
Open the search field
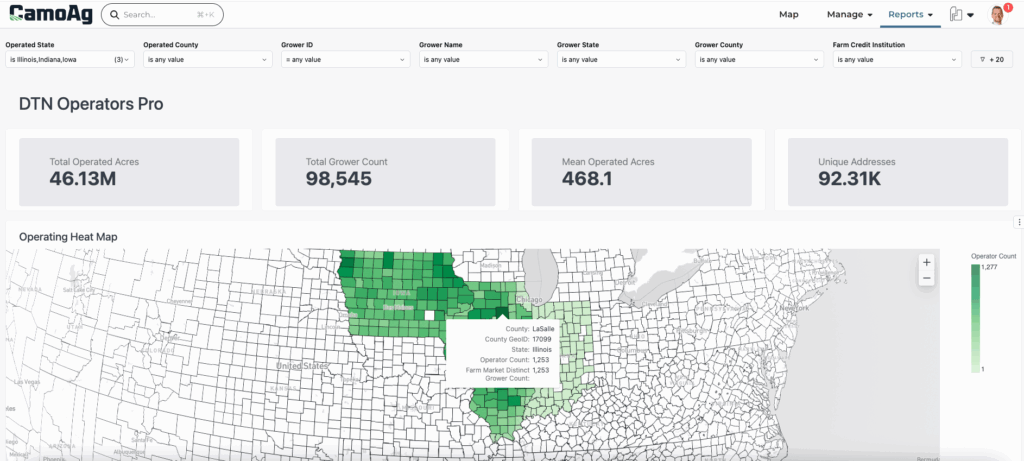pyautogui.click(x=162, y=14)
